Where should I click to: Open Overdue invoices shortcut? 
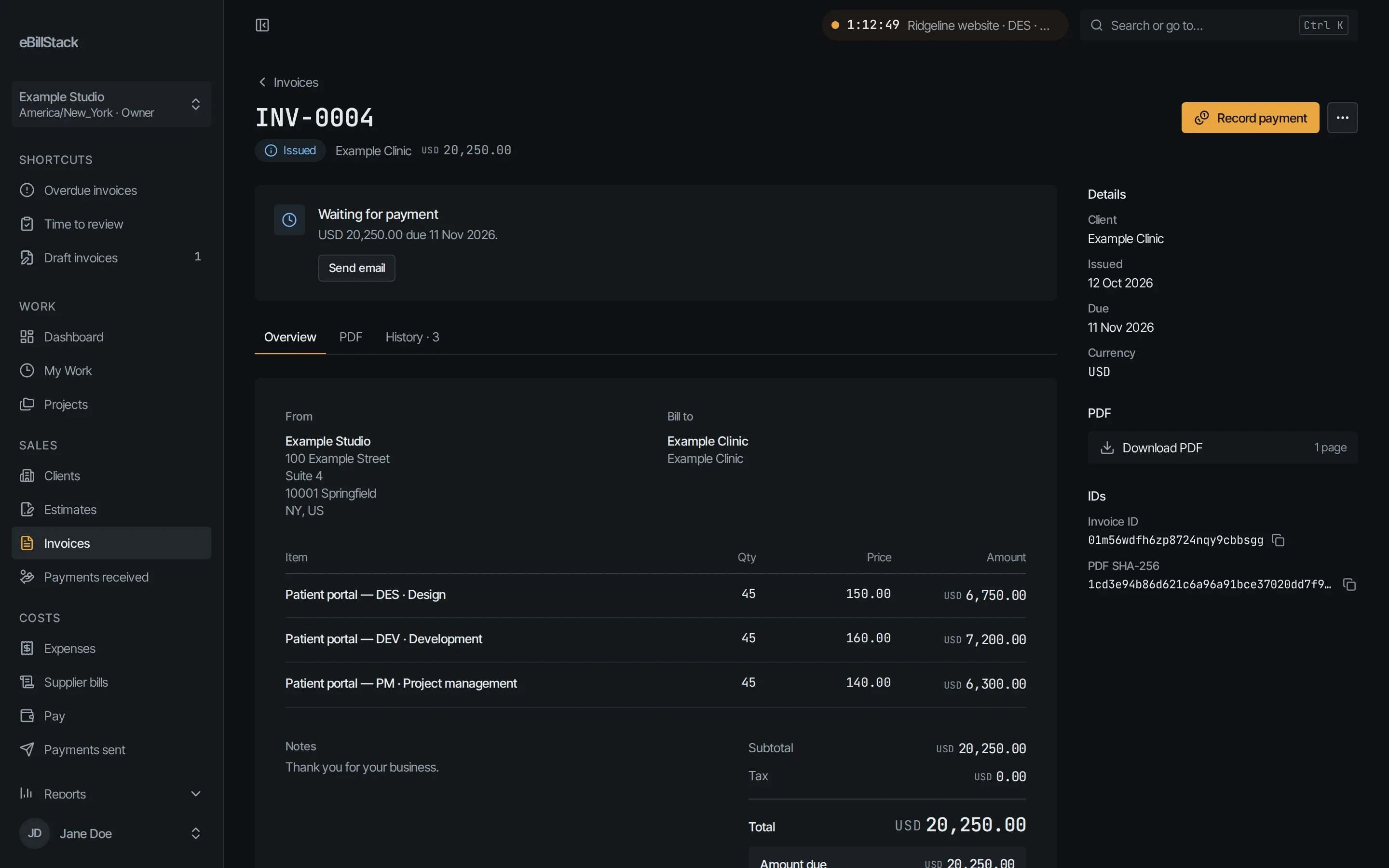coord(111,190)
